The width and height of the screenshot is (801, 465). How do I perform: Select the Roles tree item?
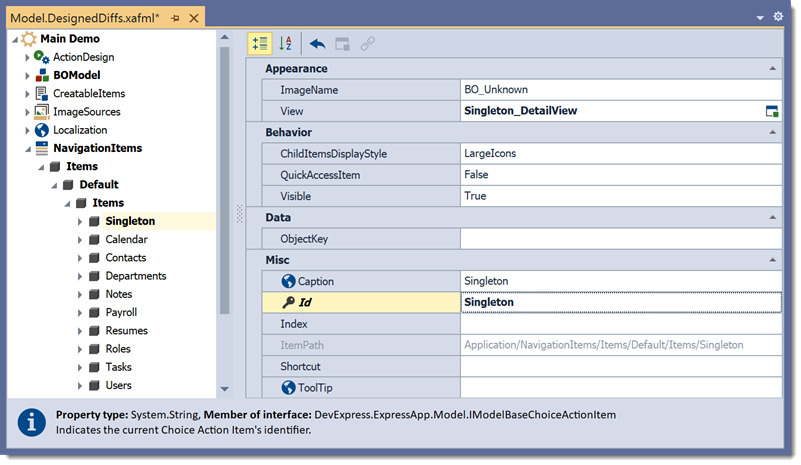pos(118,349)
